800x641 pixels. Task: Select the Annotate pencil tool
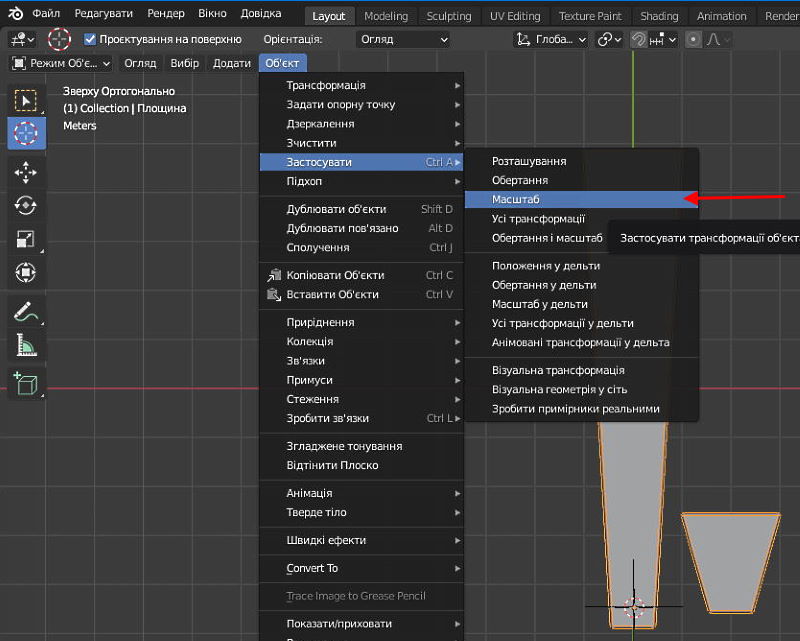26,311
